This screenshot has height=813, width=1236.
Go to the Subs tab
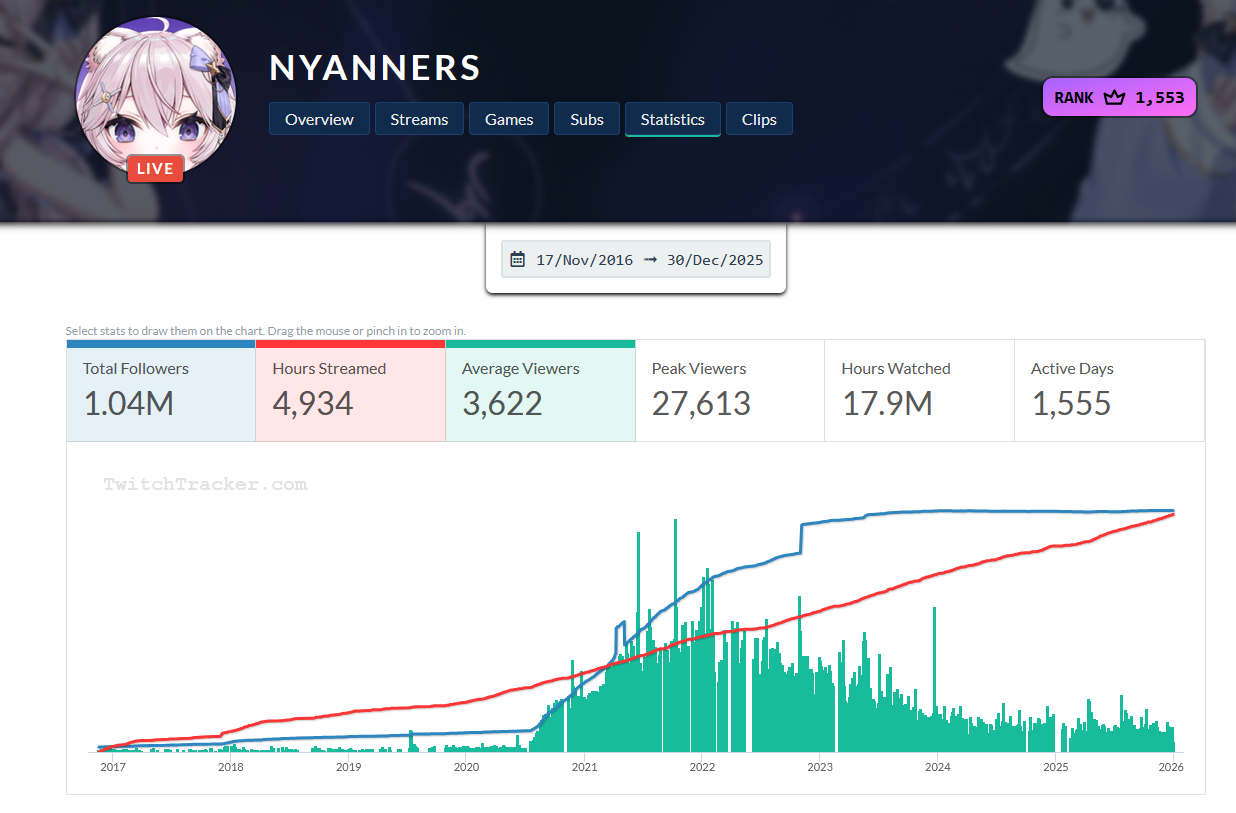(587, 119)
